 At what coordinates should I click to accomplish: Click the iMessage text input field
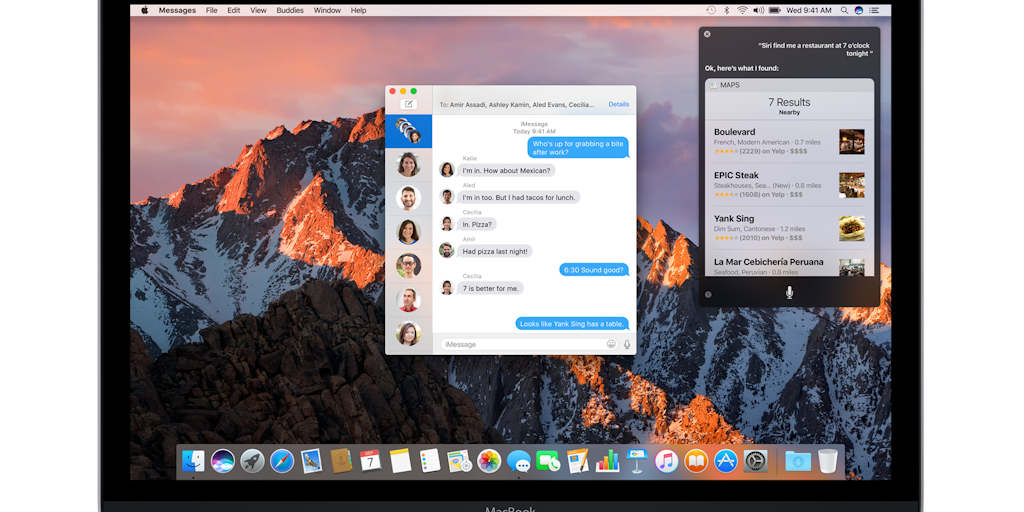click(528, 344)
